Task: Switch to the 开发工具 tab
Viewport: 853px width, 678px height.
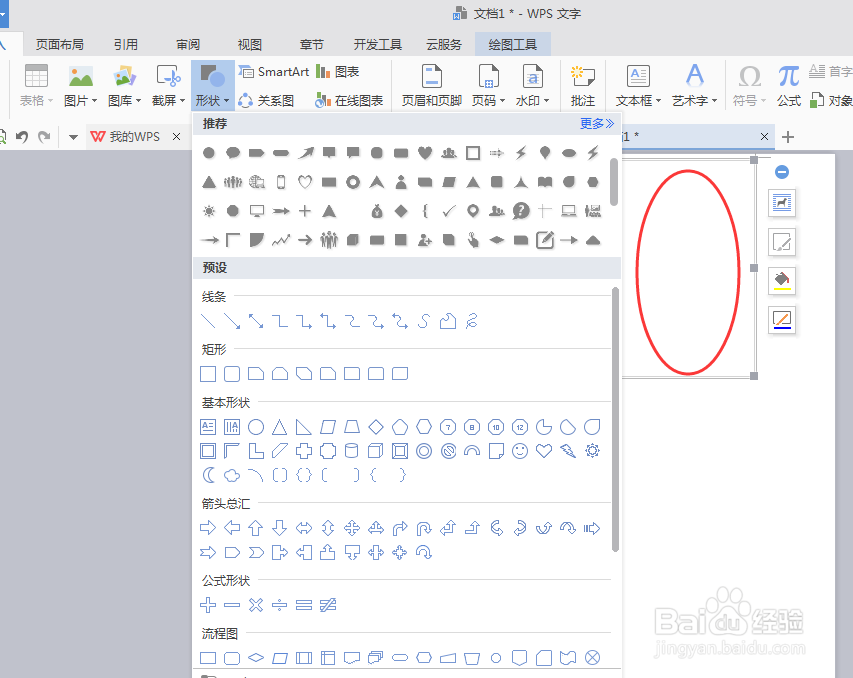Action: tap(378, 45)
